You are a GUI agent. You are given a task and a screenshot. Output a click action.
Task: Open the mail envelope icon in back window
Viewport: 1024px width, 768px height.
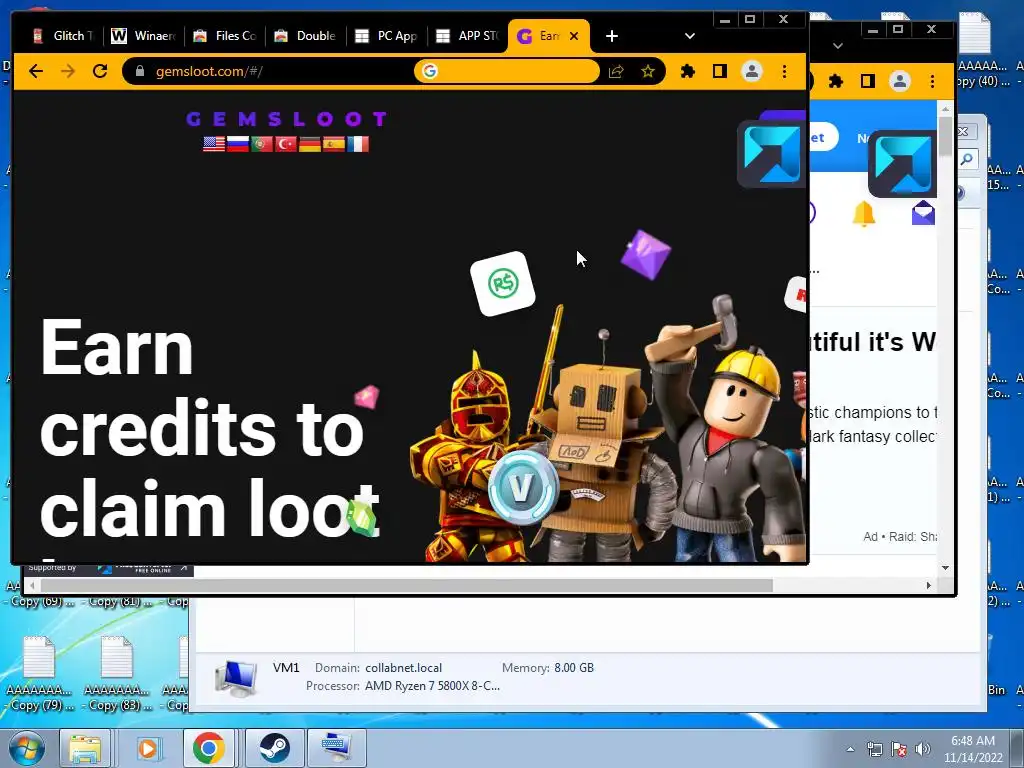pos(923,213)
